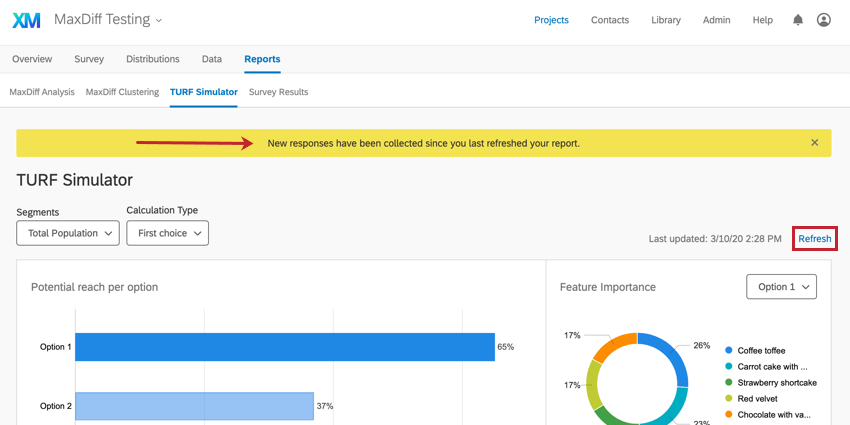The width and height of the screenshot is (850, 425).
Task: Open the Distributions tab
Action: [153, 59]
